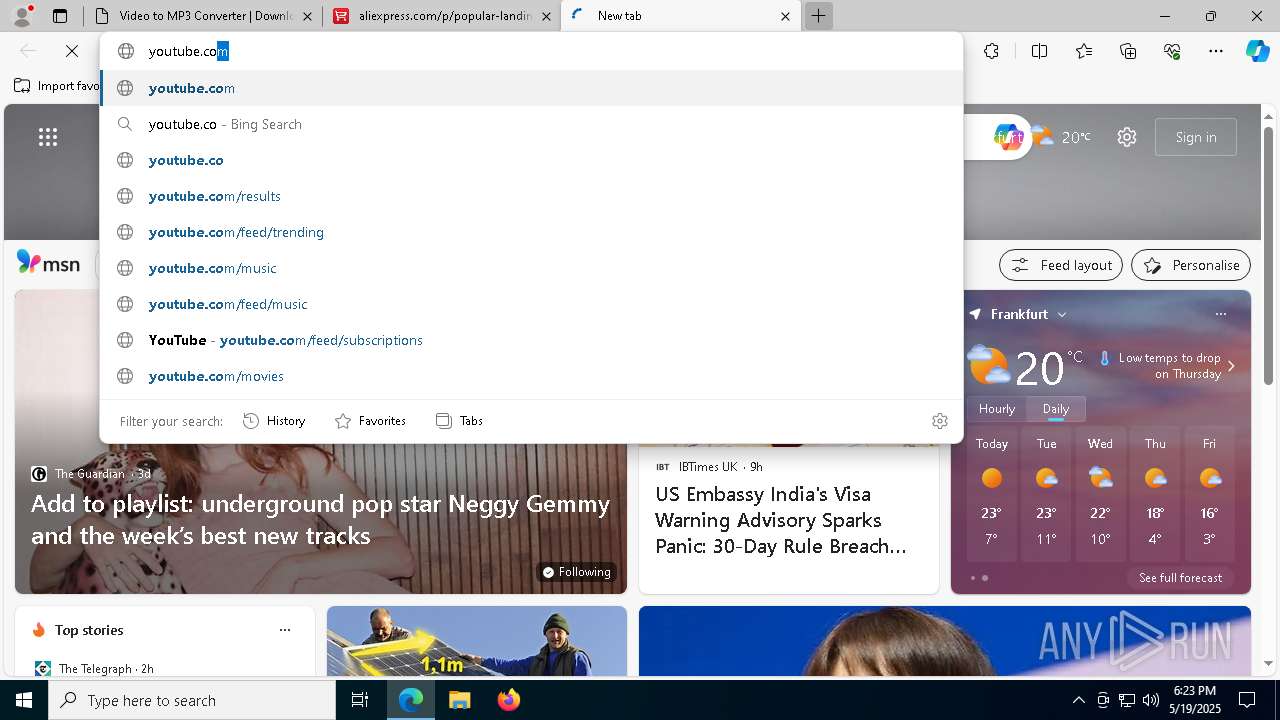Open the Windows Start menu

click(x=24, y=700)
